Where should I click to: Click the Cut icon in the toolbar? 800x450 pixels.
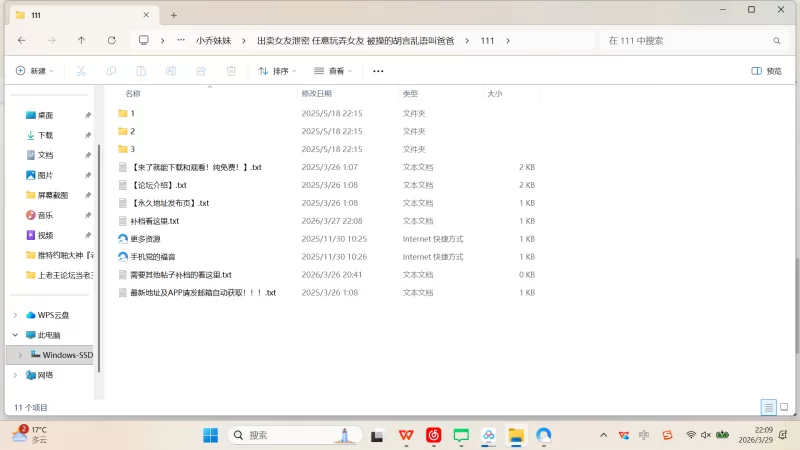(81, 71)
